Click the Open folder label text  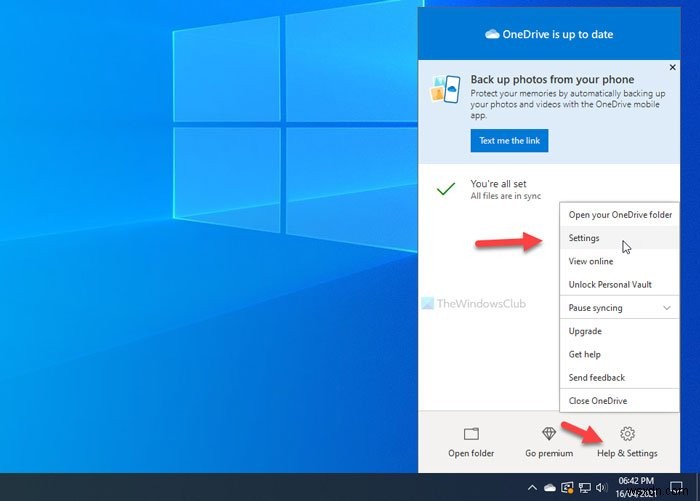point(471,453)
